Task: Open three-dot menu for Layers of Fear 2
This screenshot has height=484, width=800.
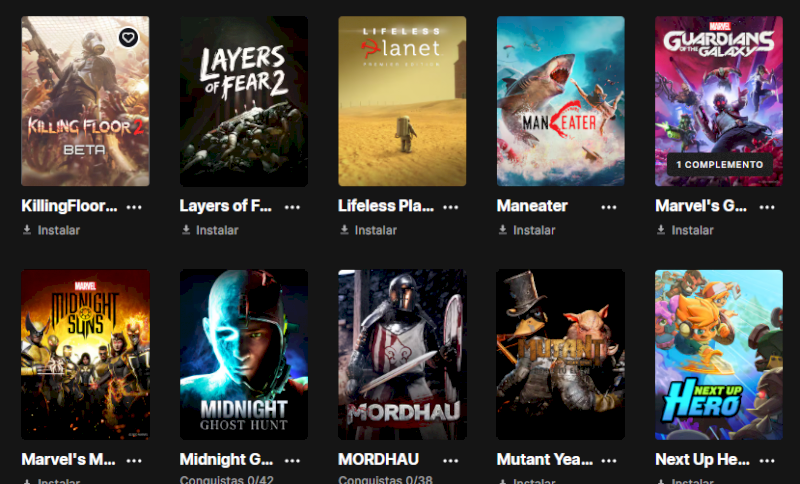Action: [x=292, y=207]
